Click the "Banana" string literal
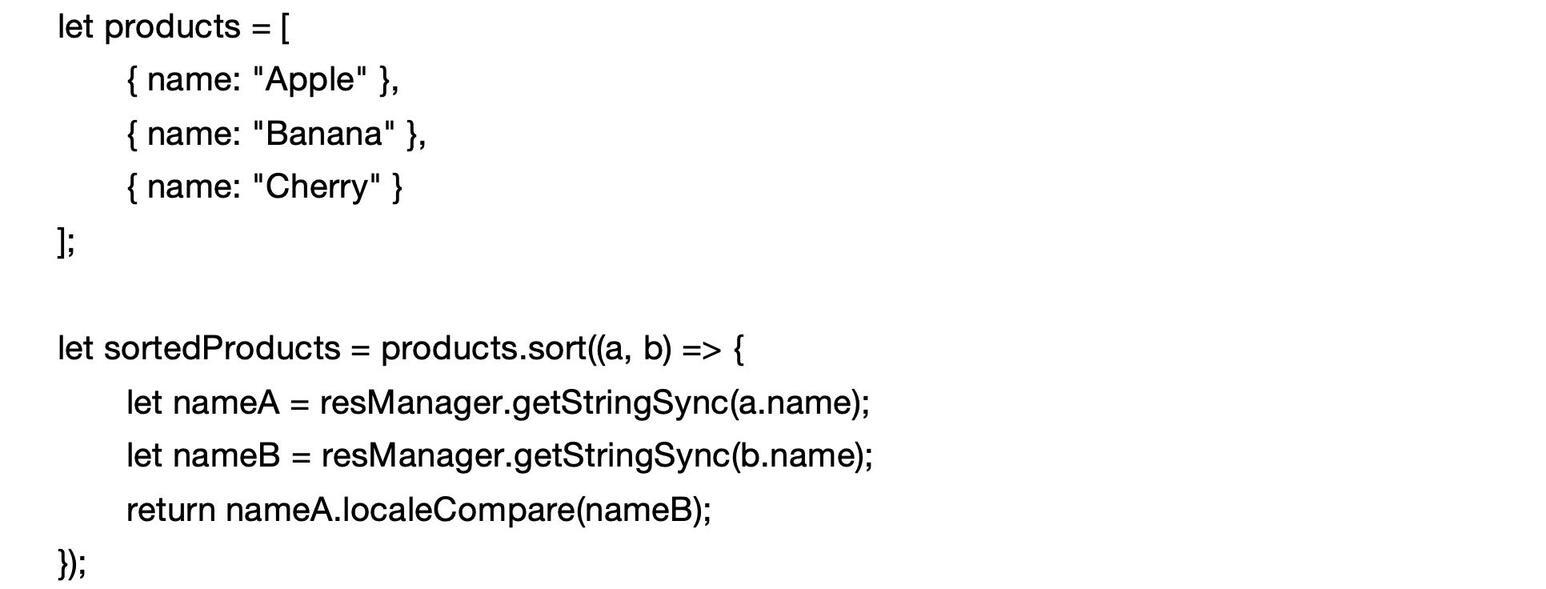This screenshot has width=1546, height=589. point(324,134)
